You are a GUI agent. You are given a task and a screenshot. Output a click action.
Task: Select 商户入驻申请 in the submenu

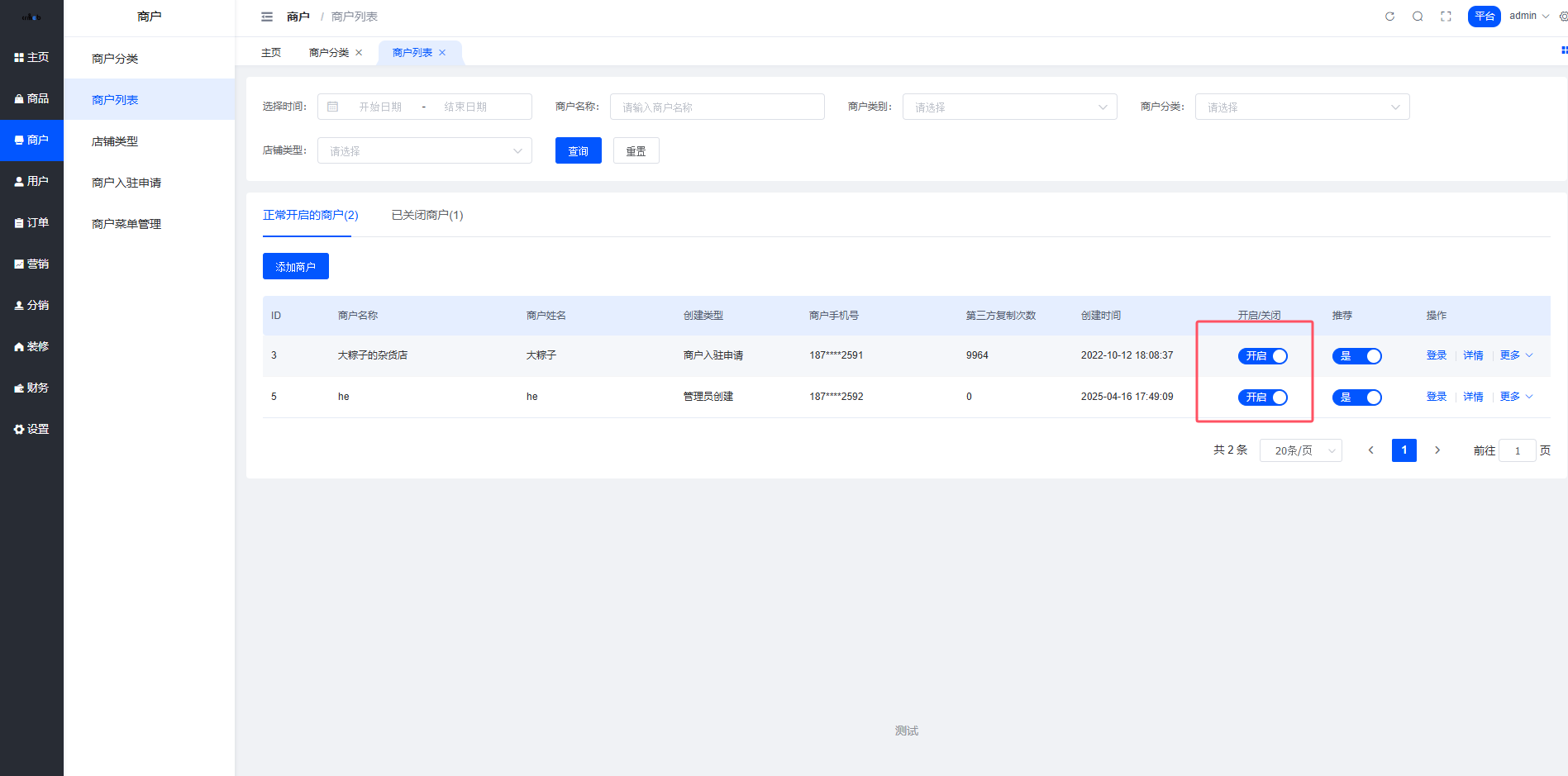point(126,183)
